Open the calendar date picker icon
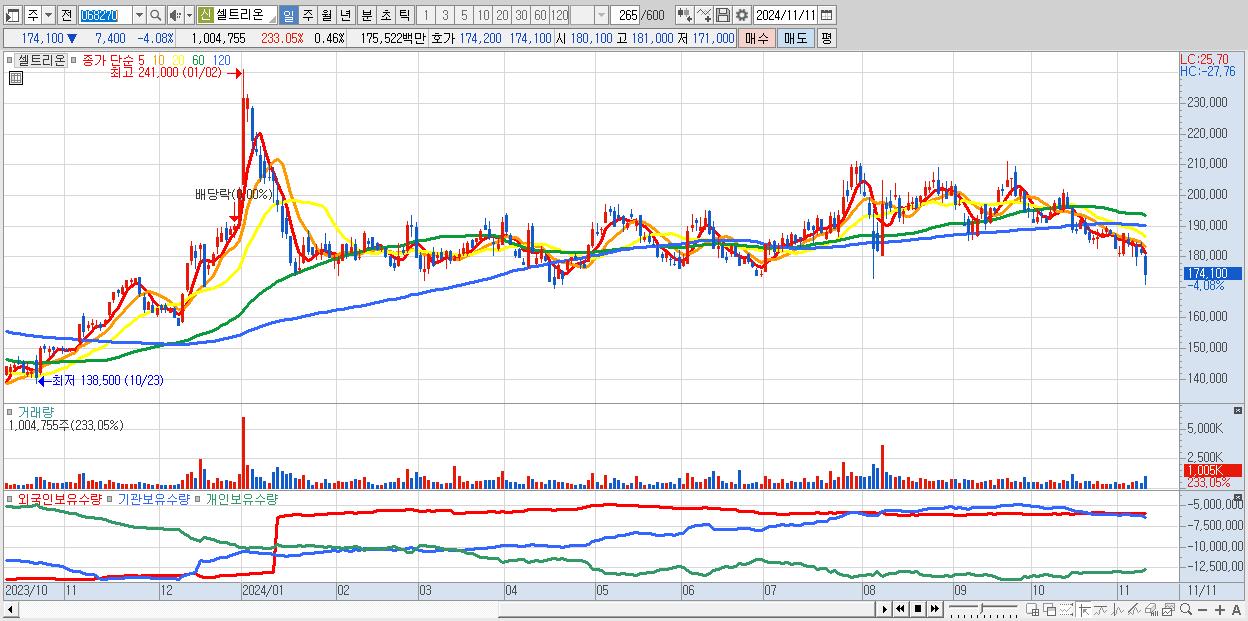Viewport: 1248px width, 621px height. (x=826, y=15)
